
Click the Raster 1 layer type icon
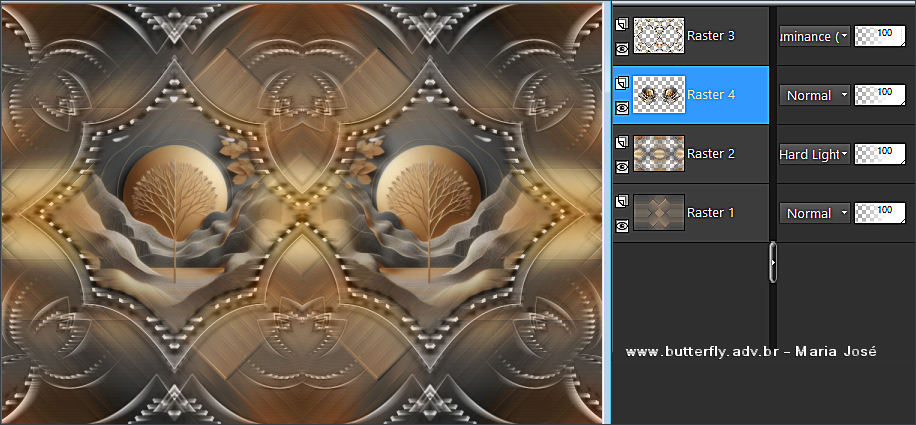(622, 201)
